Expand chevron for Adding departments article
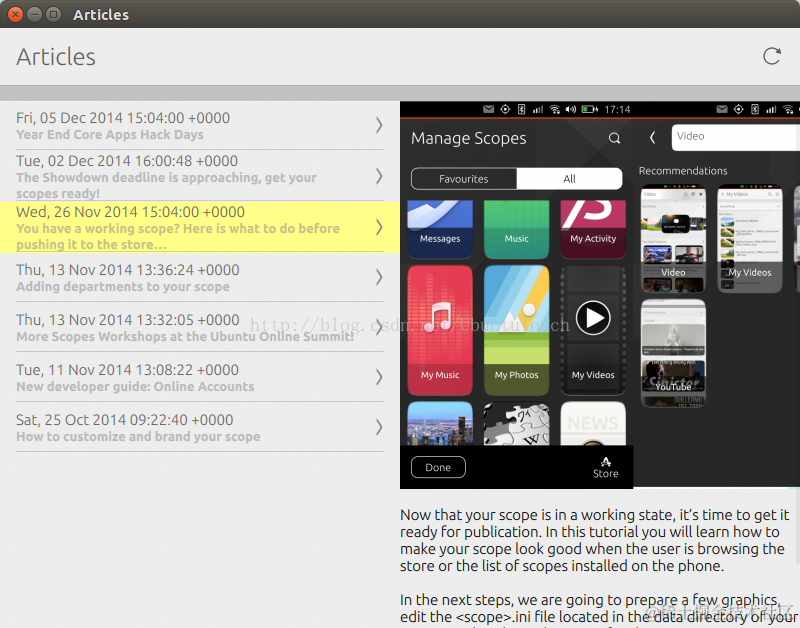Image resolution: width=800 pixels, height=628 pixels. [379, 277]
